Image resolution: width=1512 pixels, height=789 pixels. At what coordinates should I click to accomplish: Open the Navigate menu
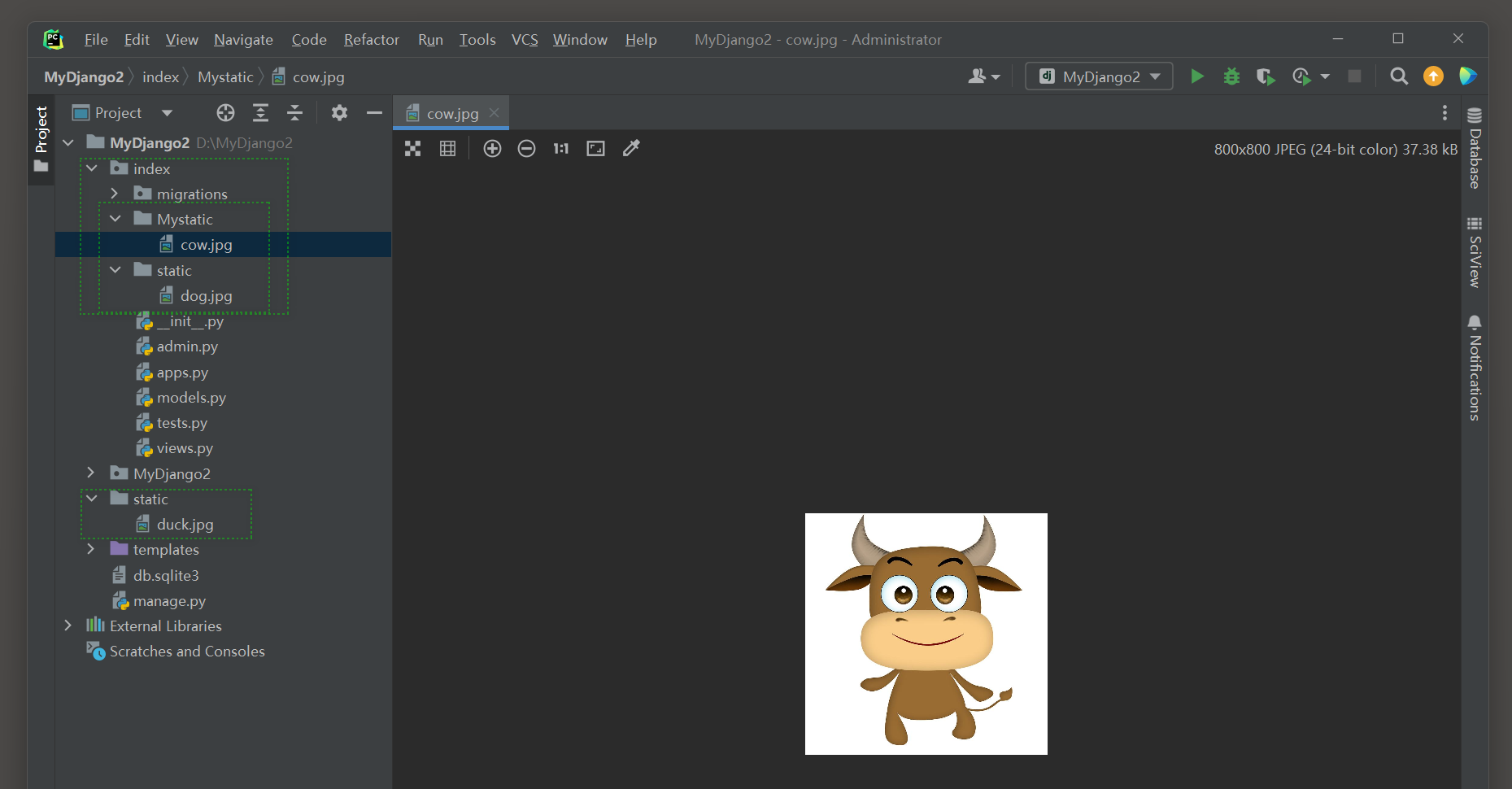(243, 39)
